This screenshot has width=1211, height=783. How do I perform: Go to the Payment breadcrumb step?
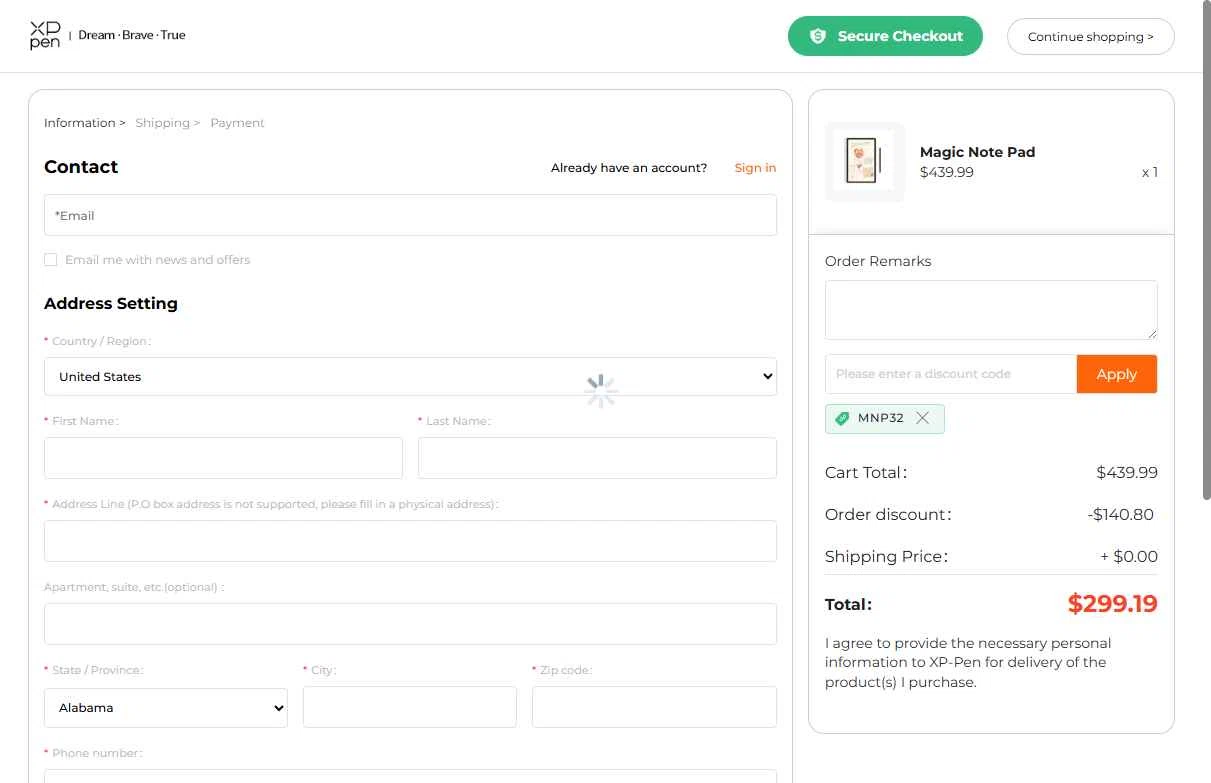tap(237, 123)
